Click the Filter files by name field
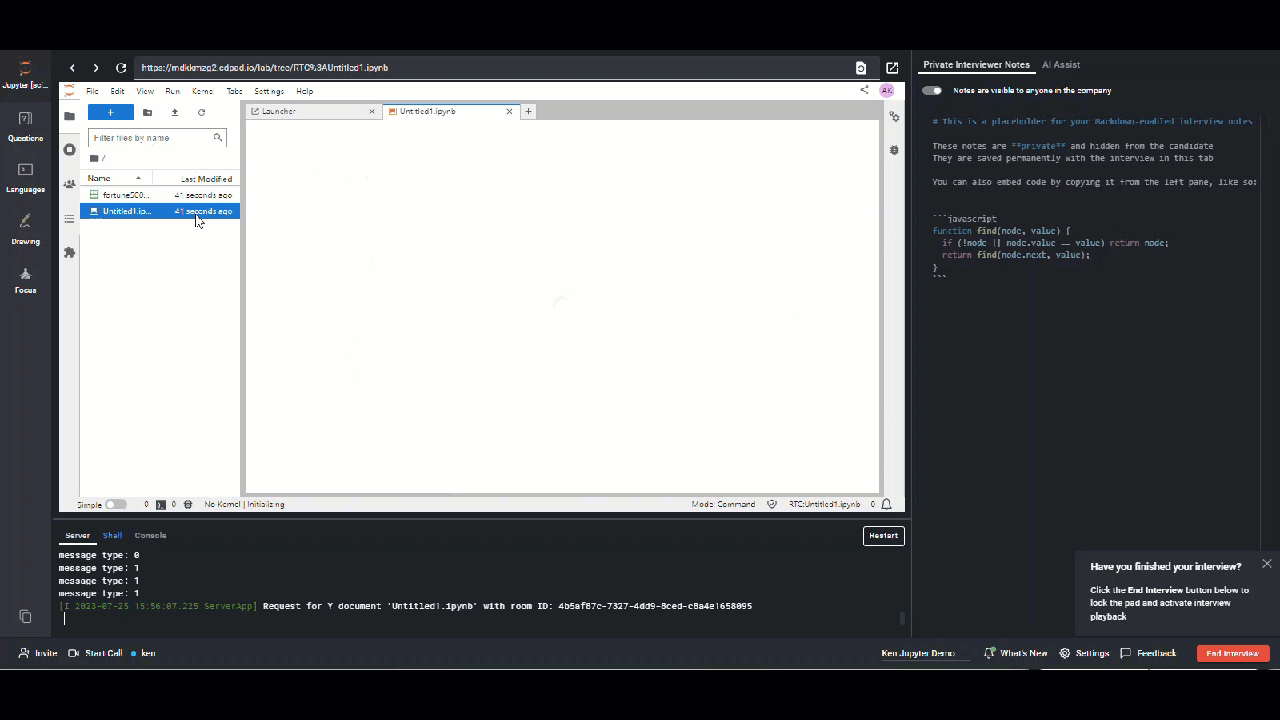 [150, 138]
